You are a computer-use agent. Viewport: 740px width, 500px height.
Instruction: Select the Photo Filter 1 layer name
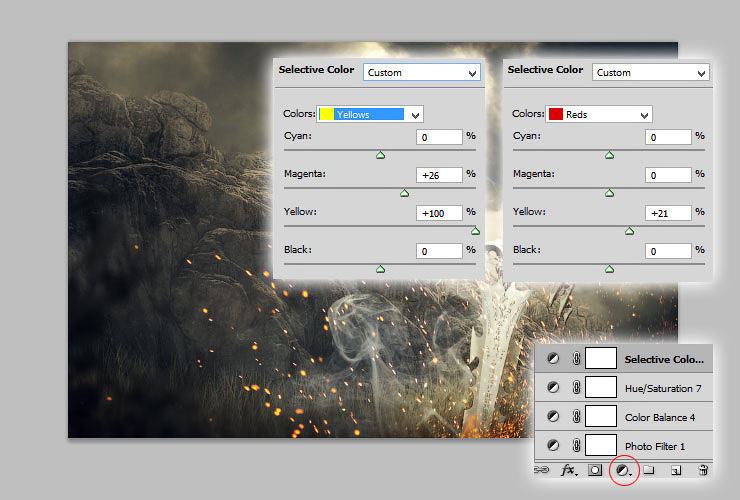coord(655,446)
